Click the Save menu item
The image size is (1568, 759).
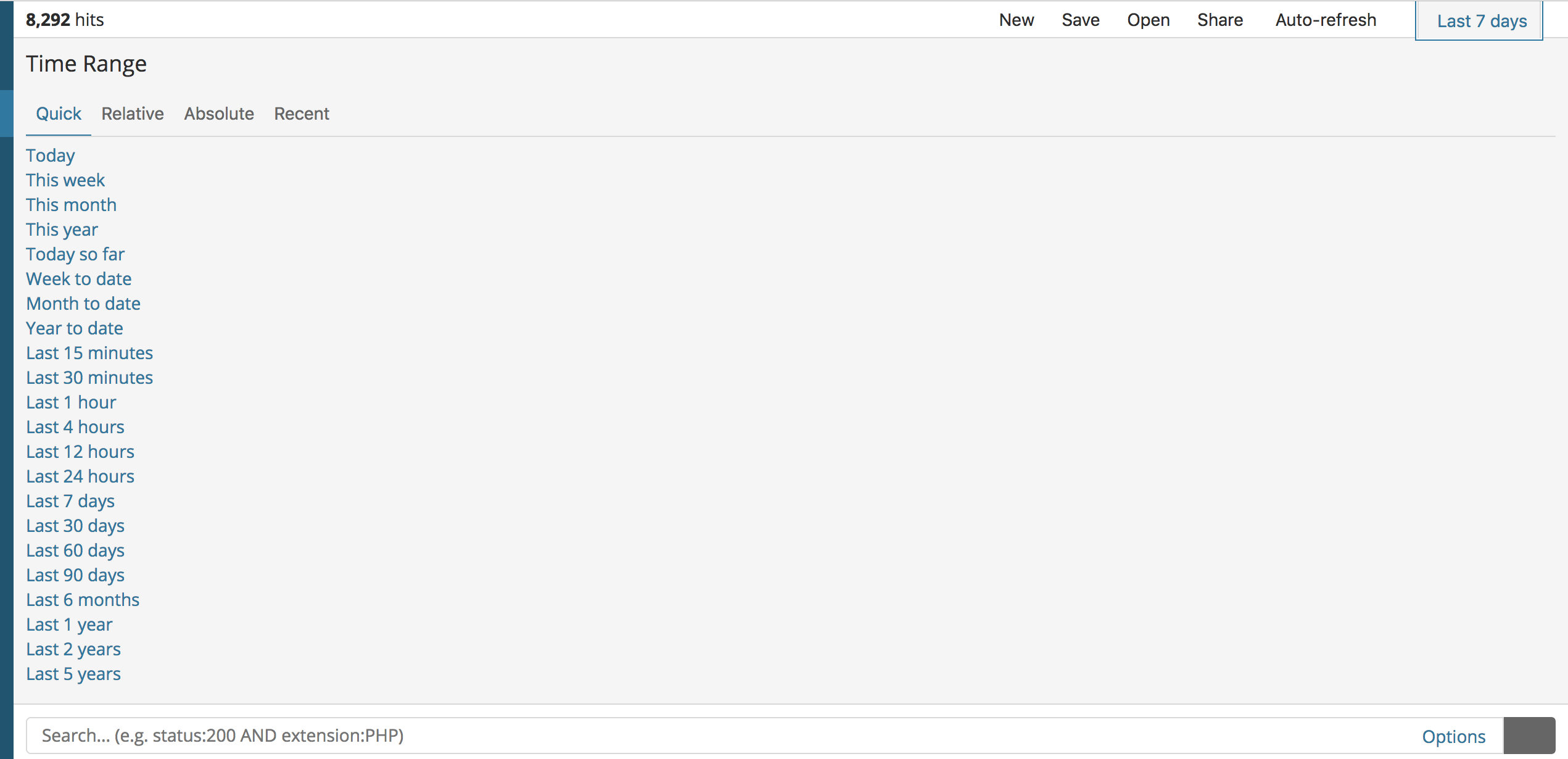click(x=1080, y=20)
